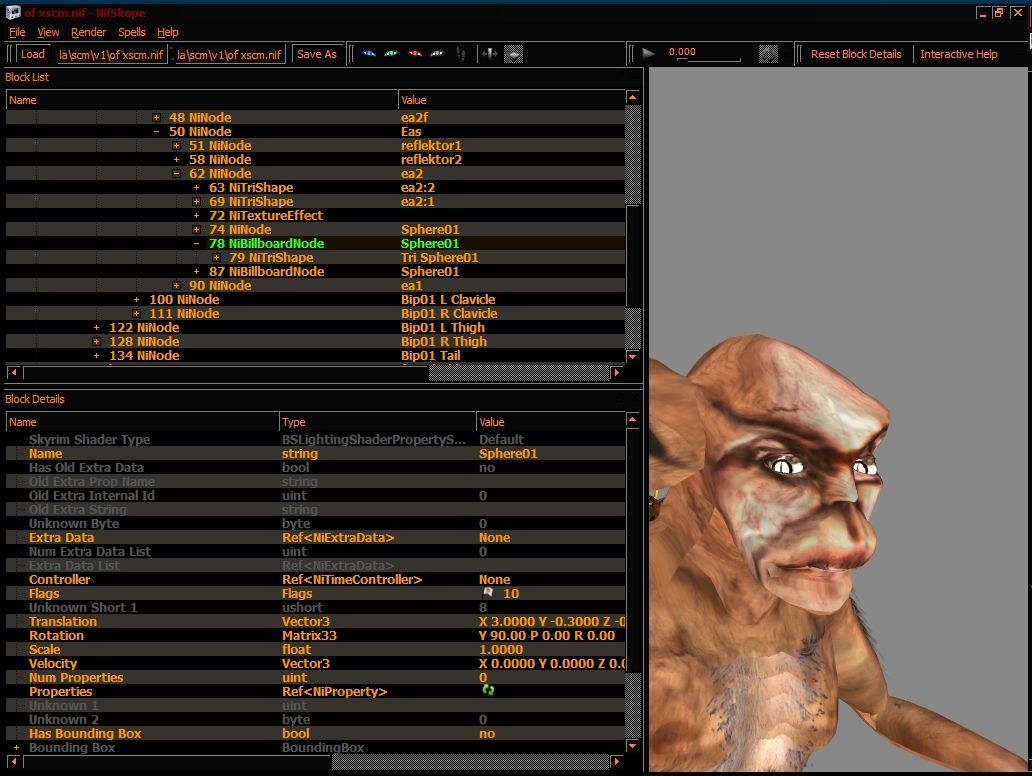The height and width of the screenshot is (776, 1032).
Task: Click Controller type Ref<NiTimeController>
Action: coord(352,579)
